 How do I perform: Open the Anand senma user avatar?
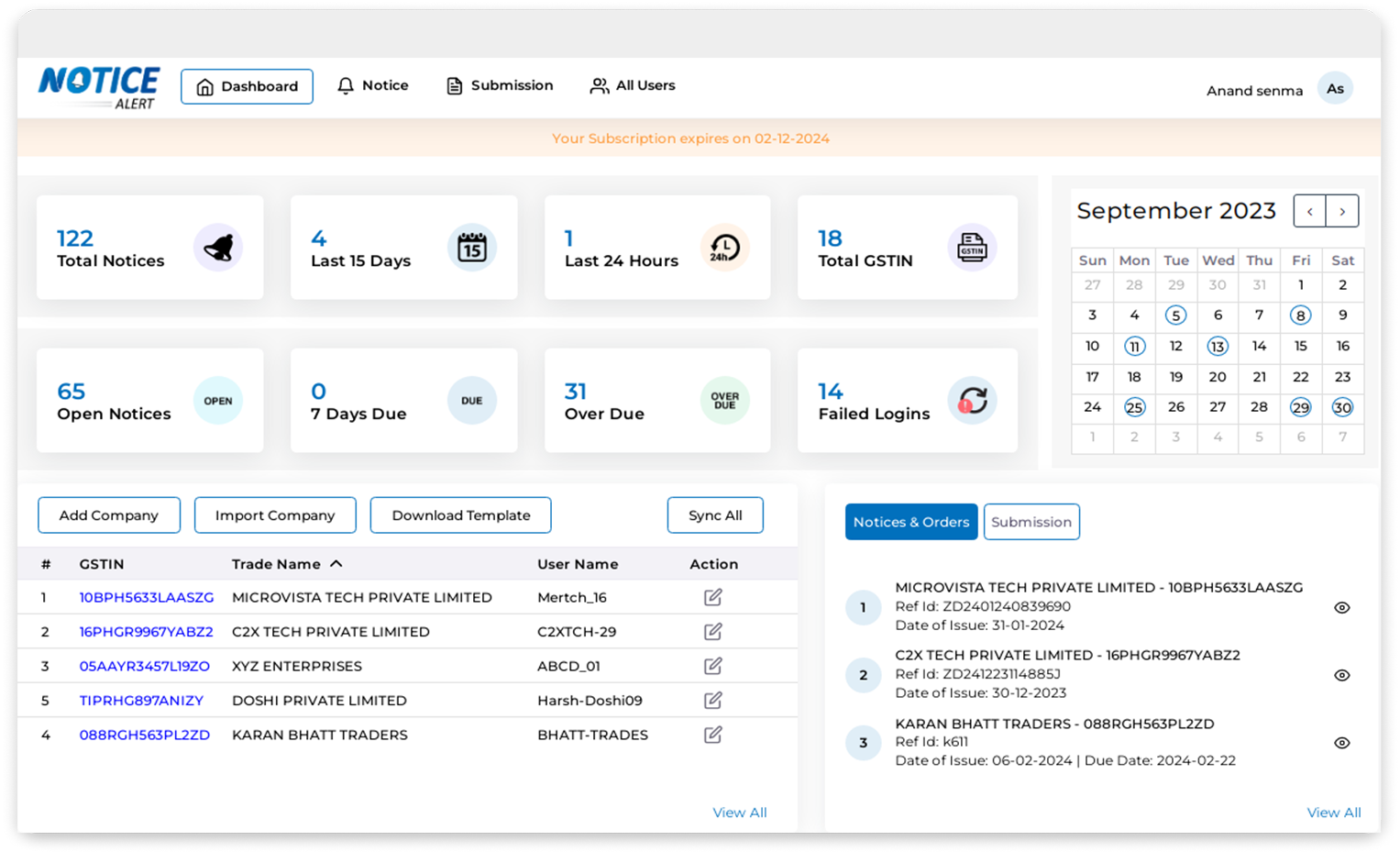click(1335, 89)
